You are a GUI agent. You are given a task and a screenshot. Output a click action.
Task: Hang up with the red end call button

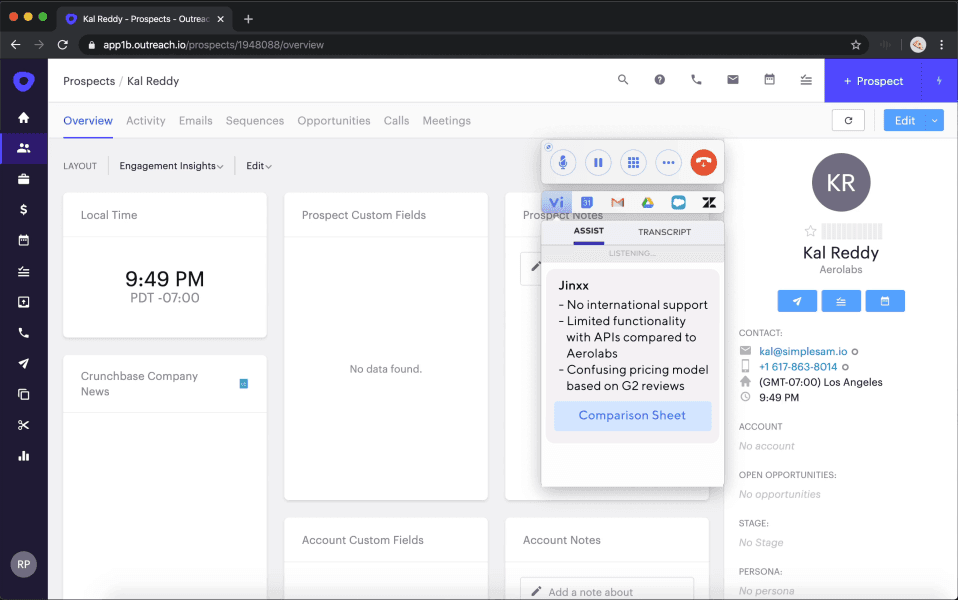704,162
